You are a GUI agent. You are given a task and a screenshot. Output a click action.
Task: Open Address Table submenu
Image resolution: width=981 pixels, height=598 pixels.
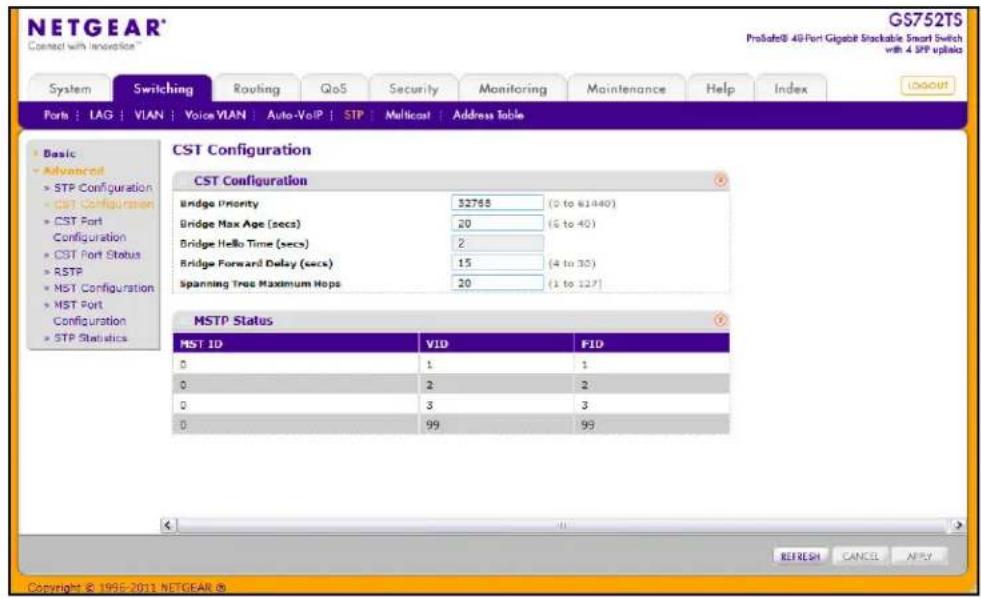pos(488,115)
